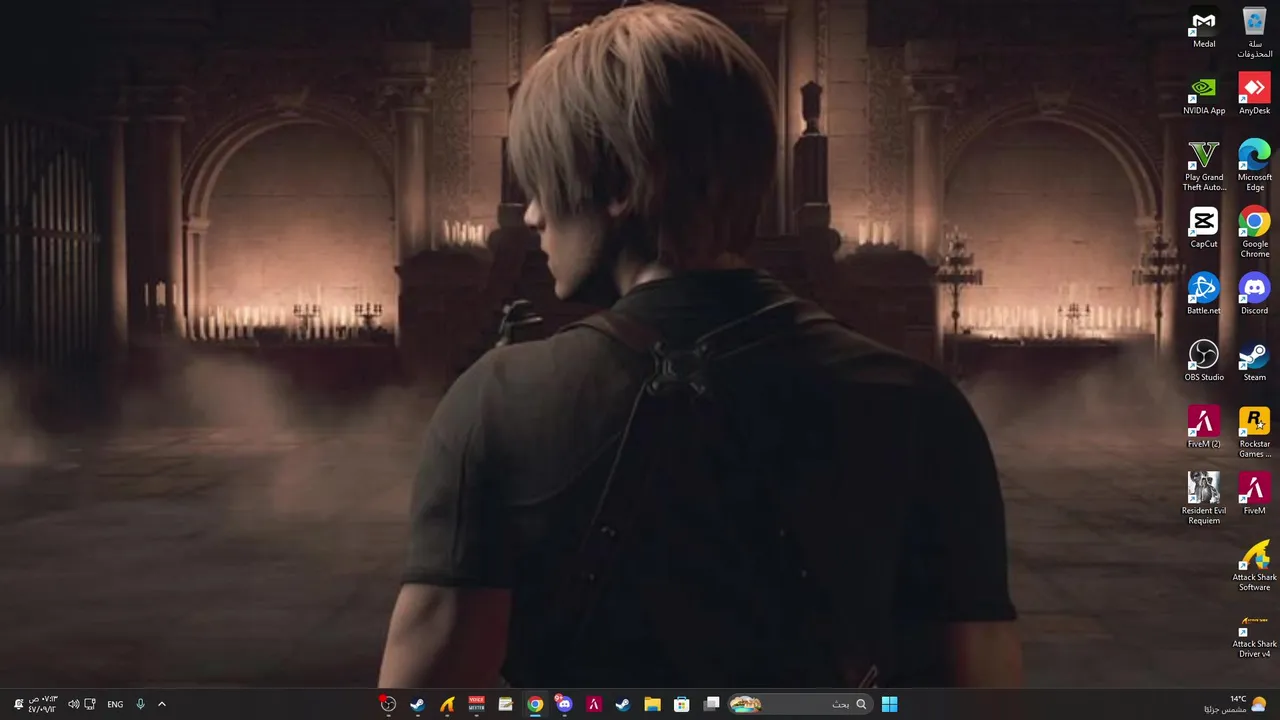Select the OBS Studio desktop icon
Viewport: 1280px width, 720px height.
(1204, 361)
